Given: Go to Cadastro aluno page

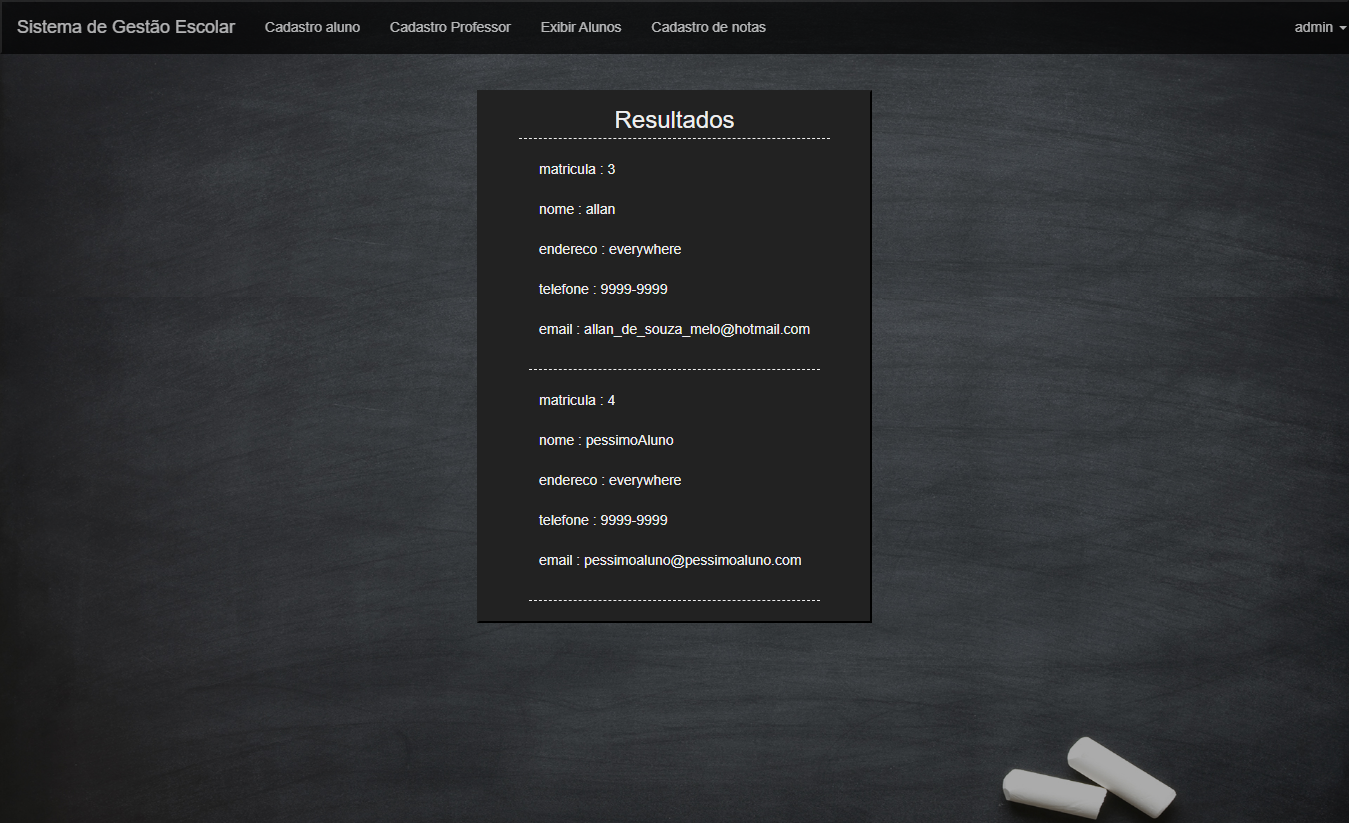Looking at the screenshot, I should coord(312,27).
